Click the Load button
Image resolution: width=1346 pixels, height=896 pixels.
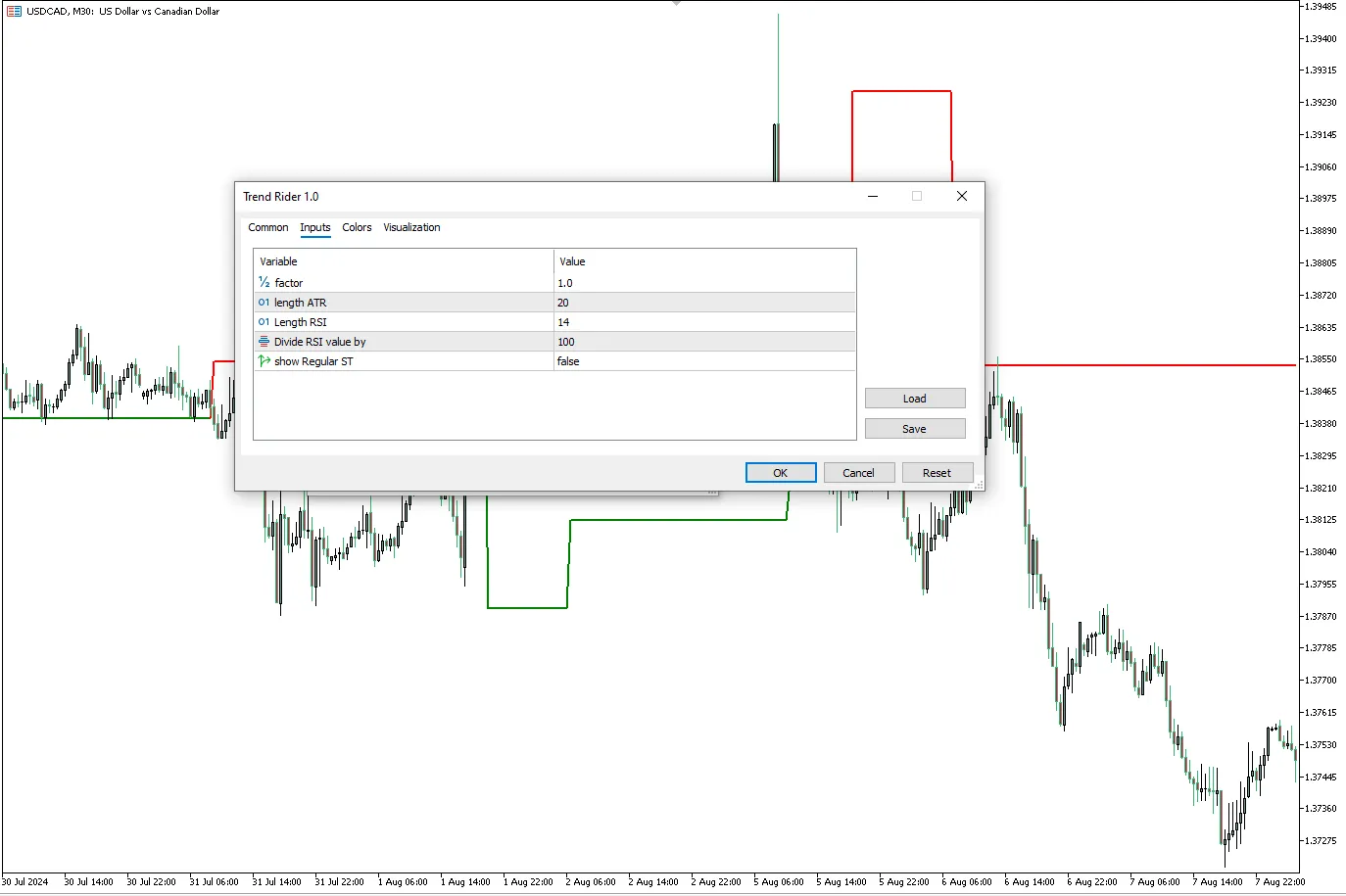point(915,399)
